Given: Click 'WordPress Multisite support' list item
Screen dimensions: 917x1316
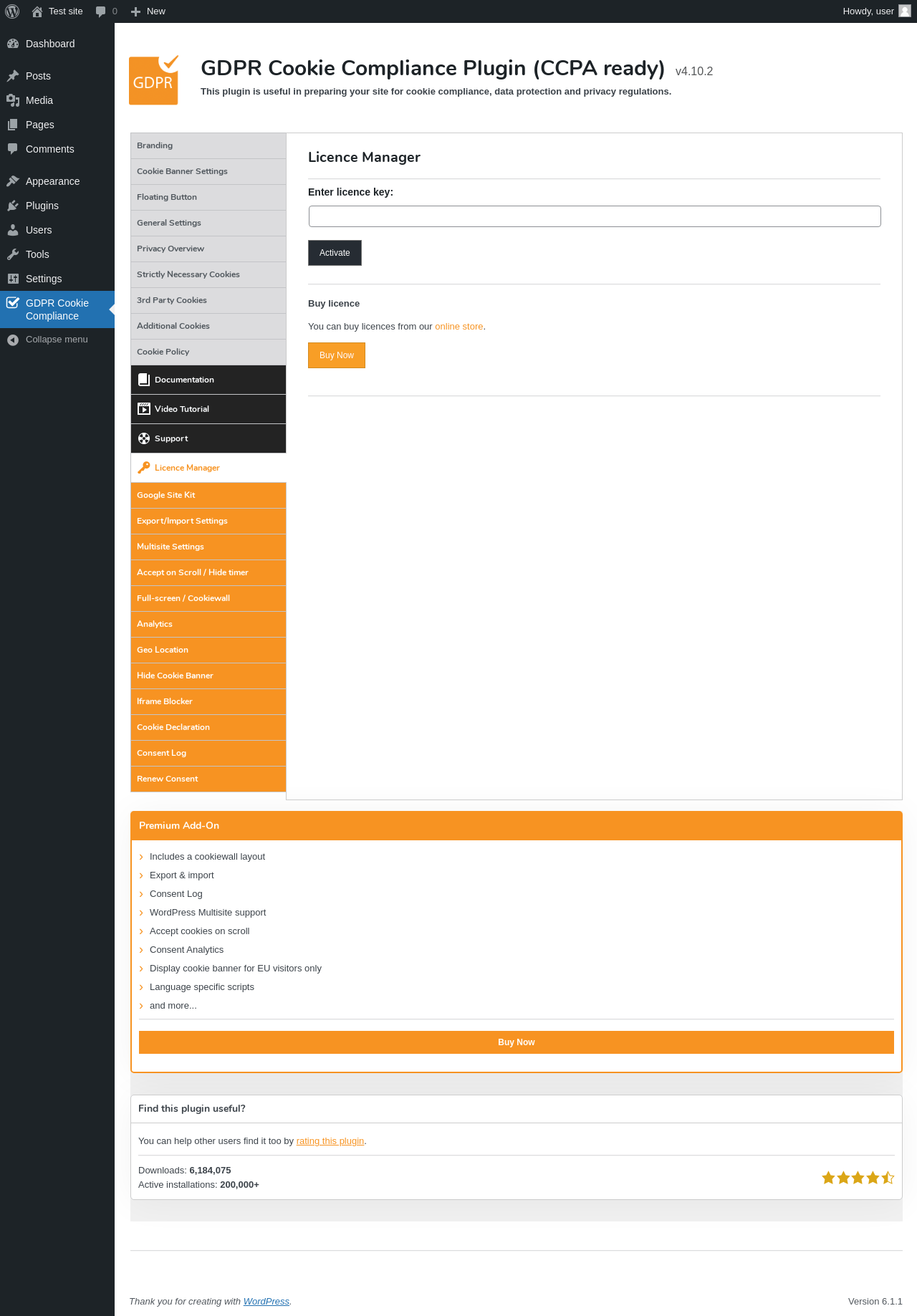Looking at the screenshot, I should pyautogui.click(x=208, y=913).
